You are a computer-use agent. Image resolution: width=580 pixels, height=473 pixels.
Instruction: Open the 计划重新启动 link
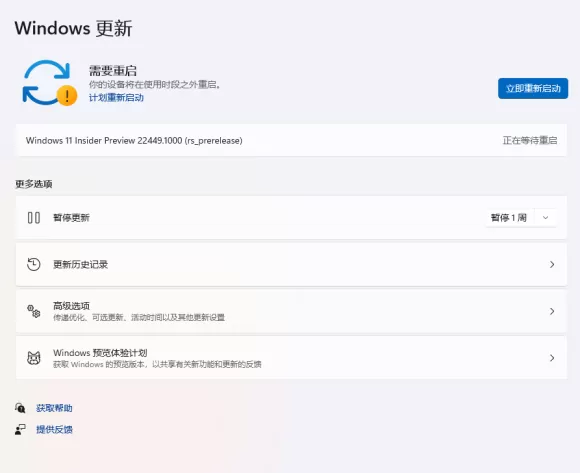tap(116, 98)
